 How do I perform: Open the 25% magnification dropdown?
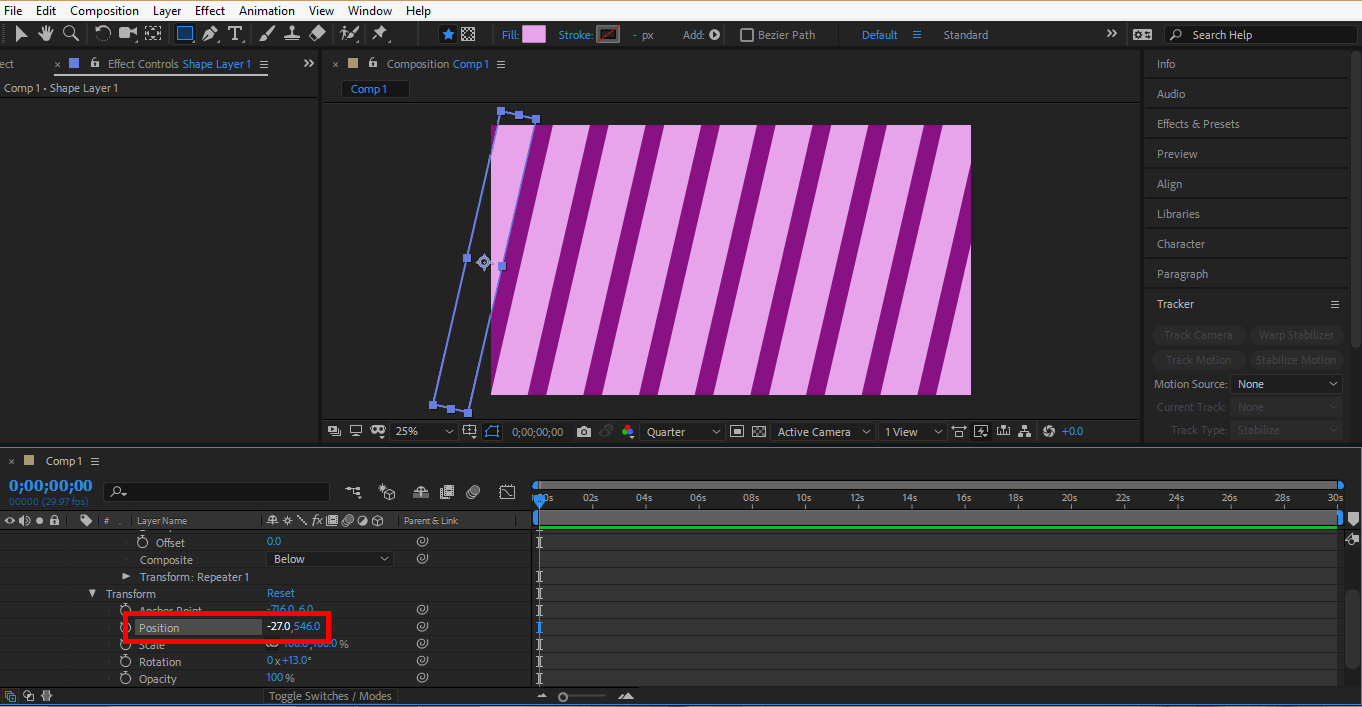424,432
